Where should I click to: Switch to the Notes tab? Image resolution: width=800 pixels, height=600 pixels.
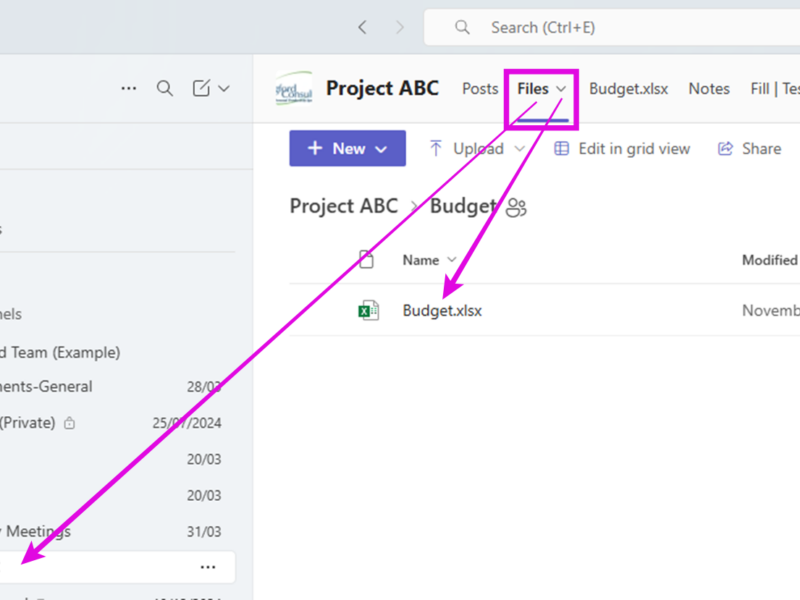[709, 89]
